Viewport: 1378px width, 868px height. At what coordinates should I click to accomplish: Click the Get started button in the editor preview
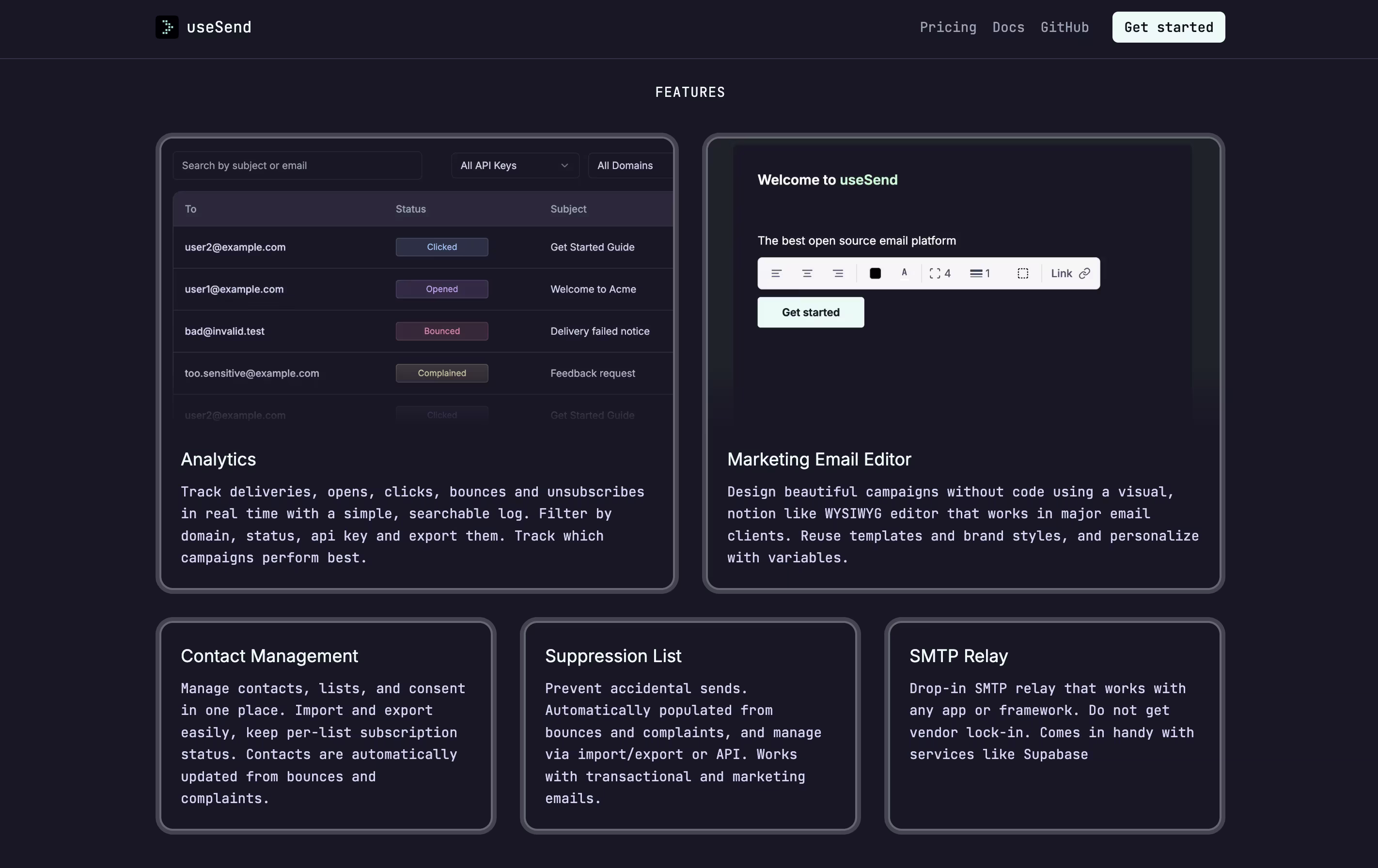810,312
